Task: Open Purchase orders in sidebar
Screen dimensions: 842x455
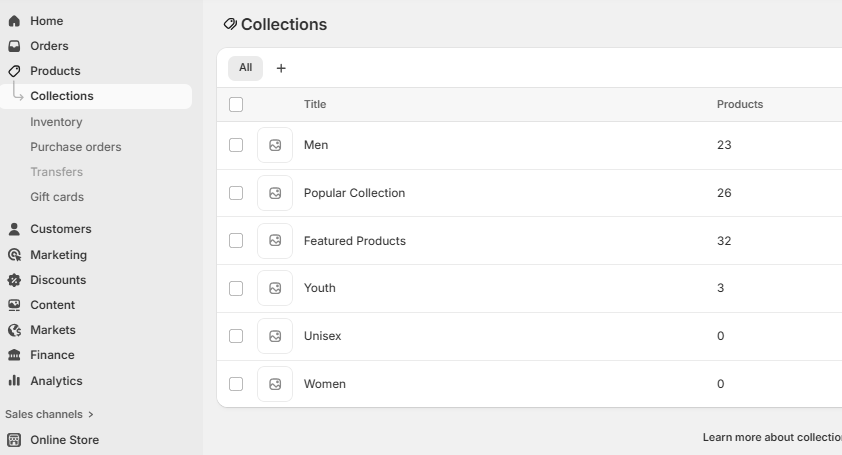Action: point(76,147)
